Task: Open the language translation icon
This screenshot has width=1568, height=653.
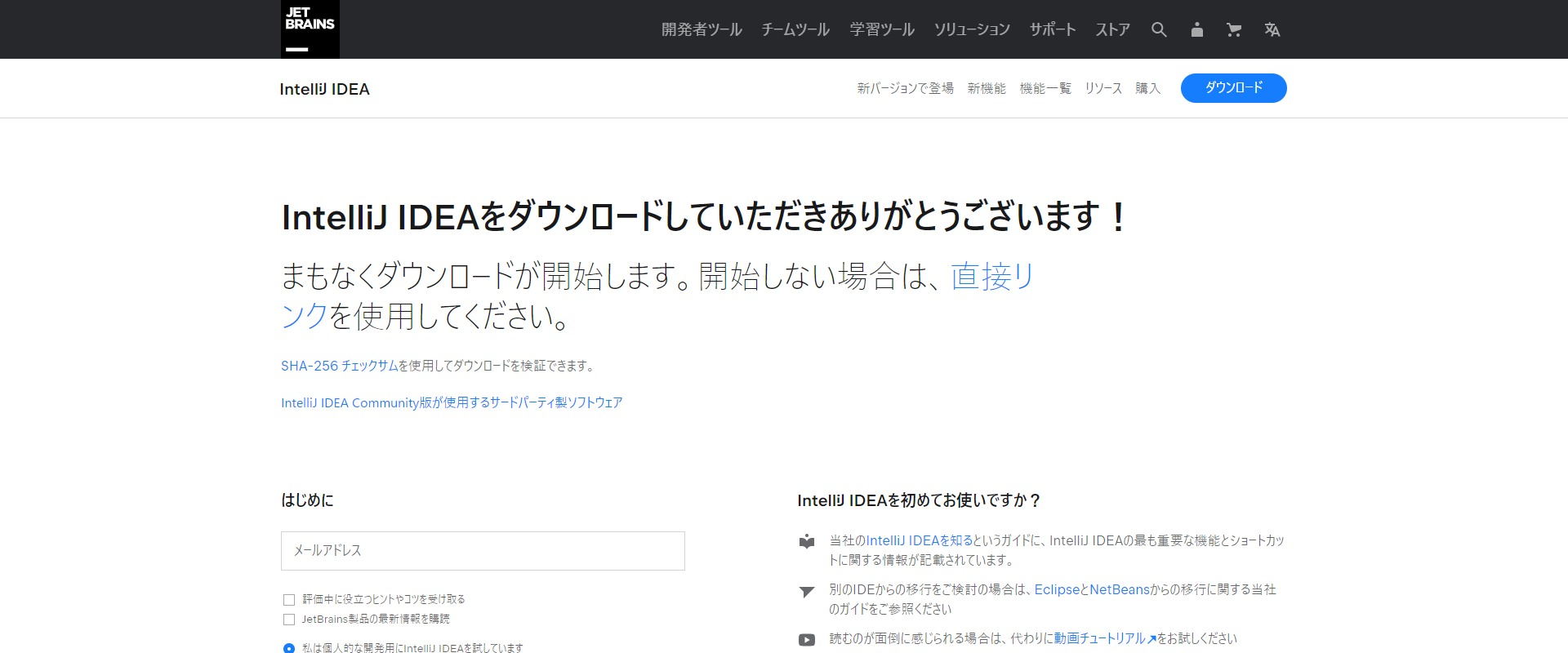Action: point(1272,30)
